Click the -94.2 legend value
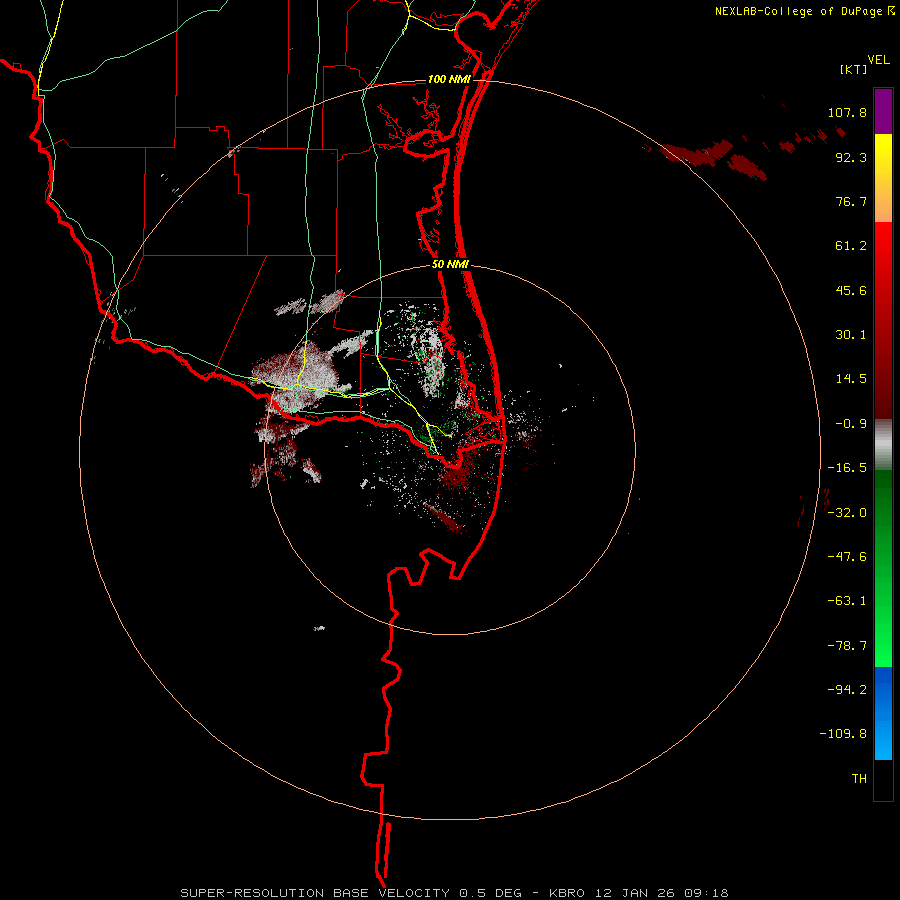 tap(847, 689)
